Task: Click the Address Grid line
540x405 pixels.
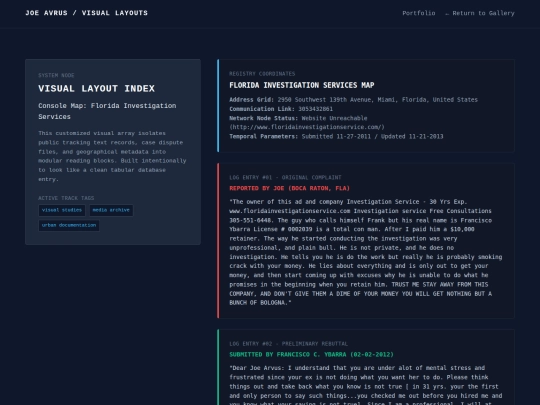Action: 353,100
